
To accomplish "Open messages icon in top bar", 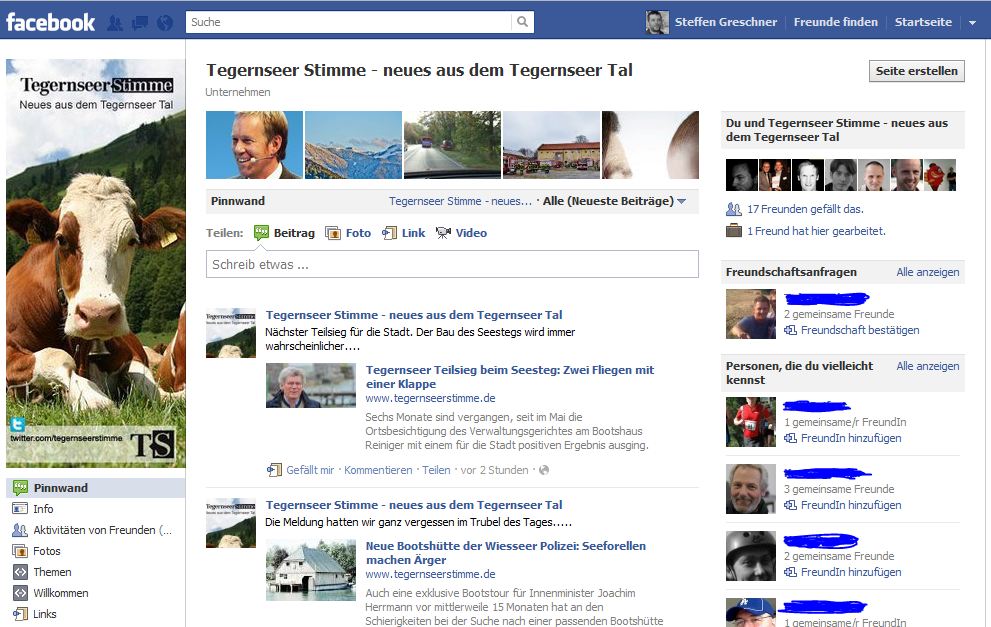I will 140,23.
